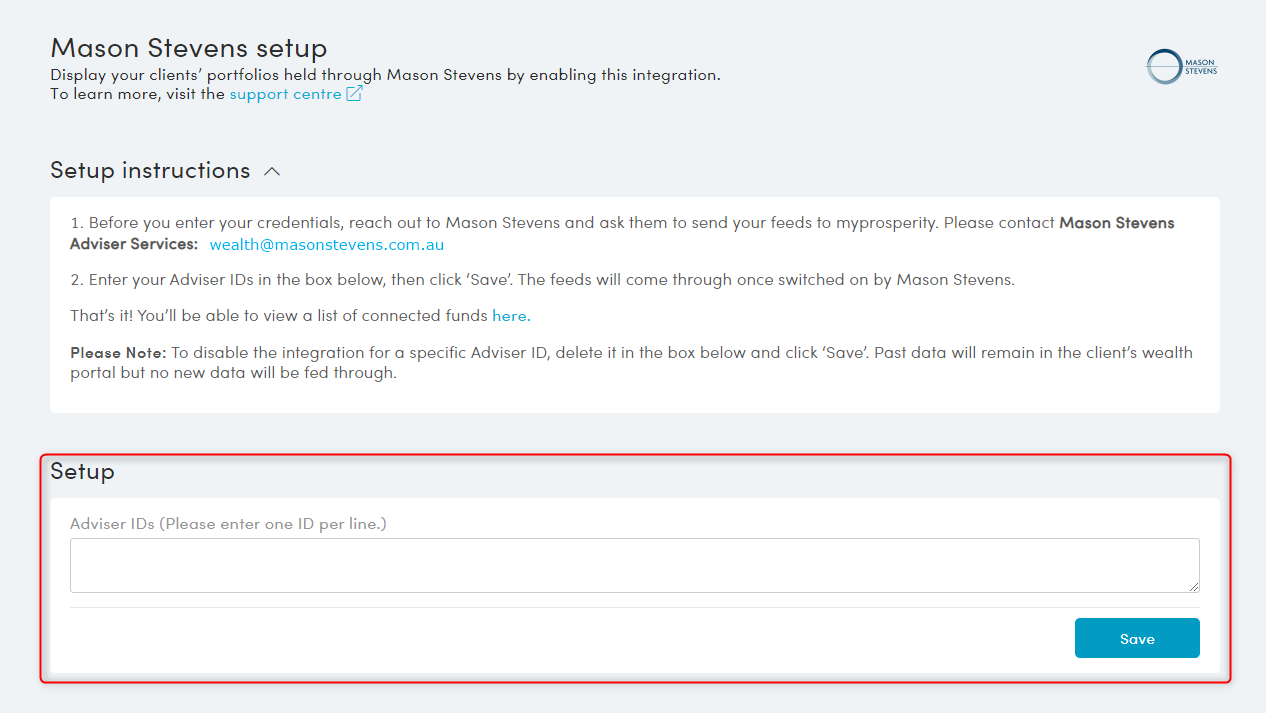Click the 'Adviser IDs (Please enter one ID per line.)' label
The width and height of the screenshot is (1266, 713).
coord(228,523)
